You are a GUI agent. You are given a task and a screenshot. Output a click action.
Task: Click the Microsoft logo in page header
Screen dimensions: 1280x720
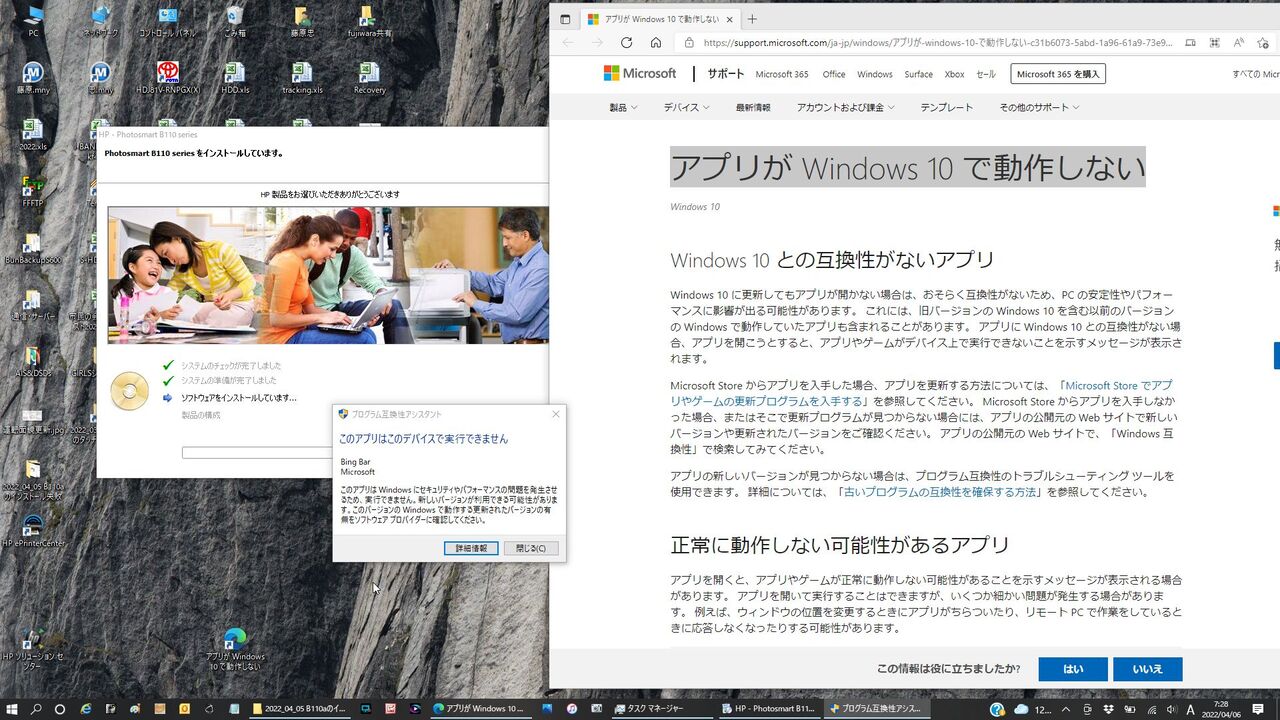click(x=640, y=73)
